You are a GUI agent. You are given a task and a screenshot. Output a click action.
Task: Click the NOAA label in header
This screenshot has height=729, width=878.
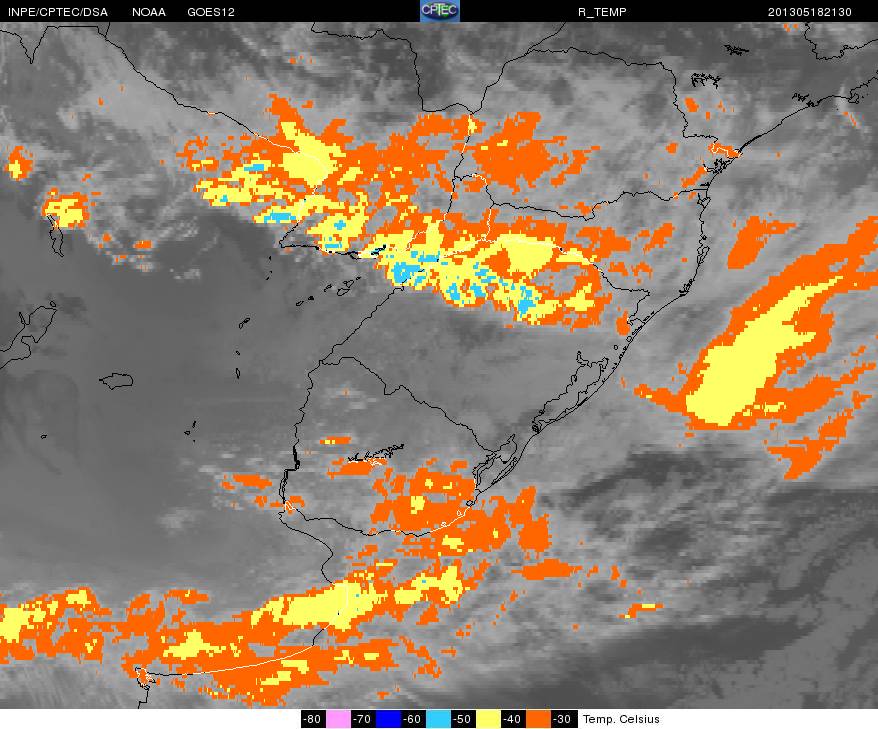coord(149,12)
